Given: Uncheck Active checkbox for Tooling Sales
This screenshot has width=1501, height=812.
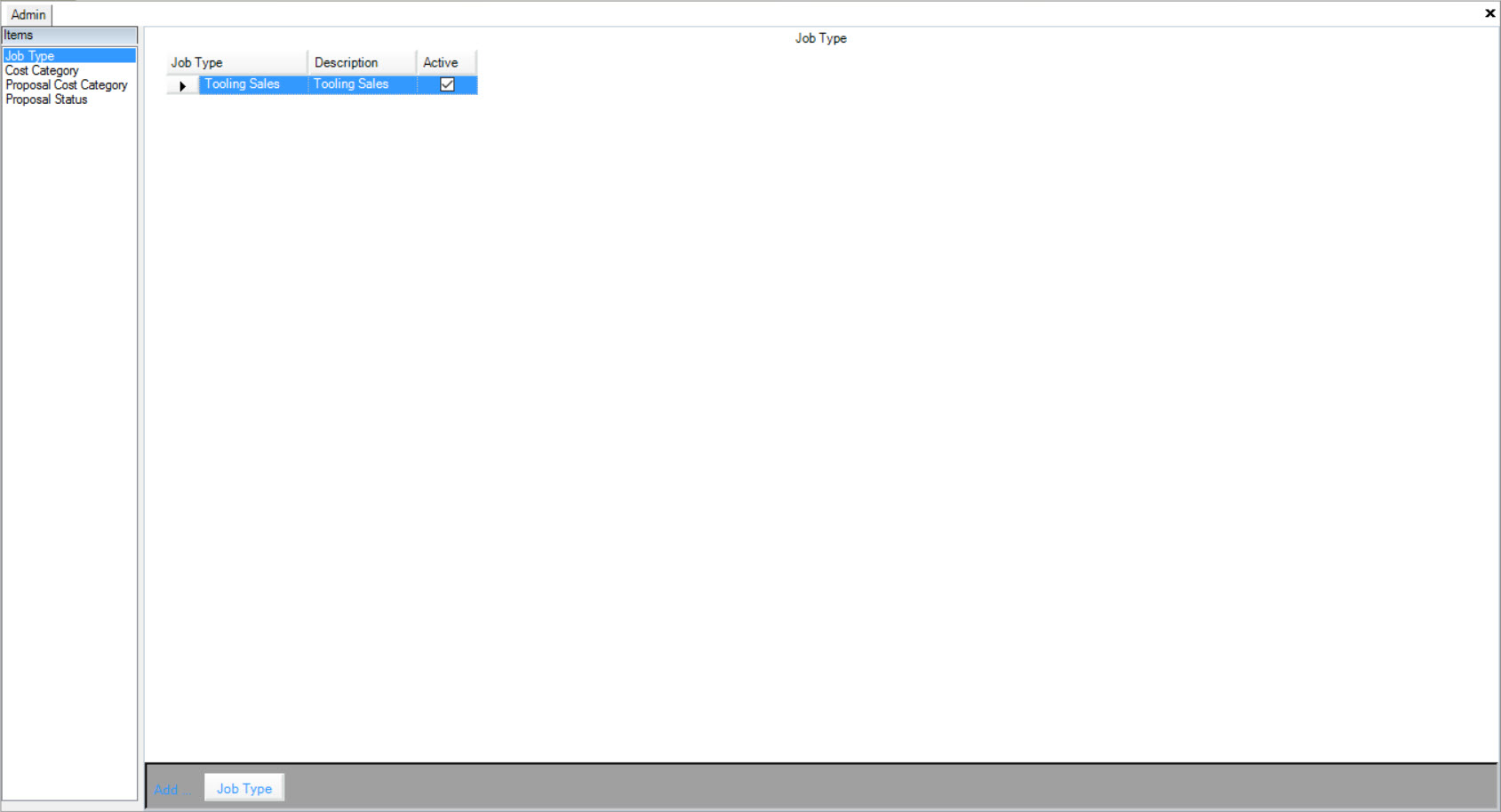Looking at the screenshot, I should pos(447,84).
